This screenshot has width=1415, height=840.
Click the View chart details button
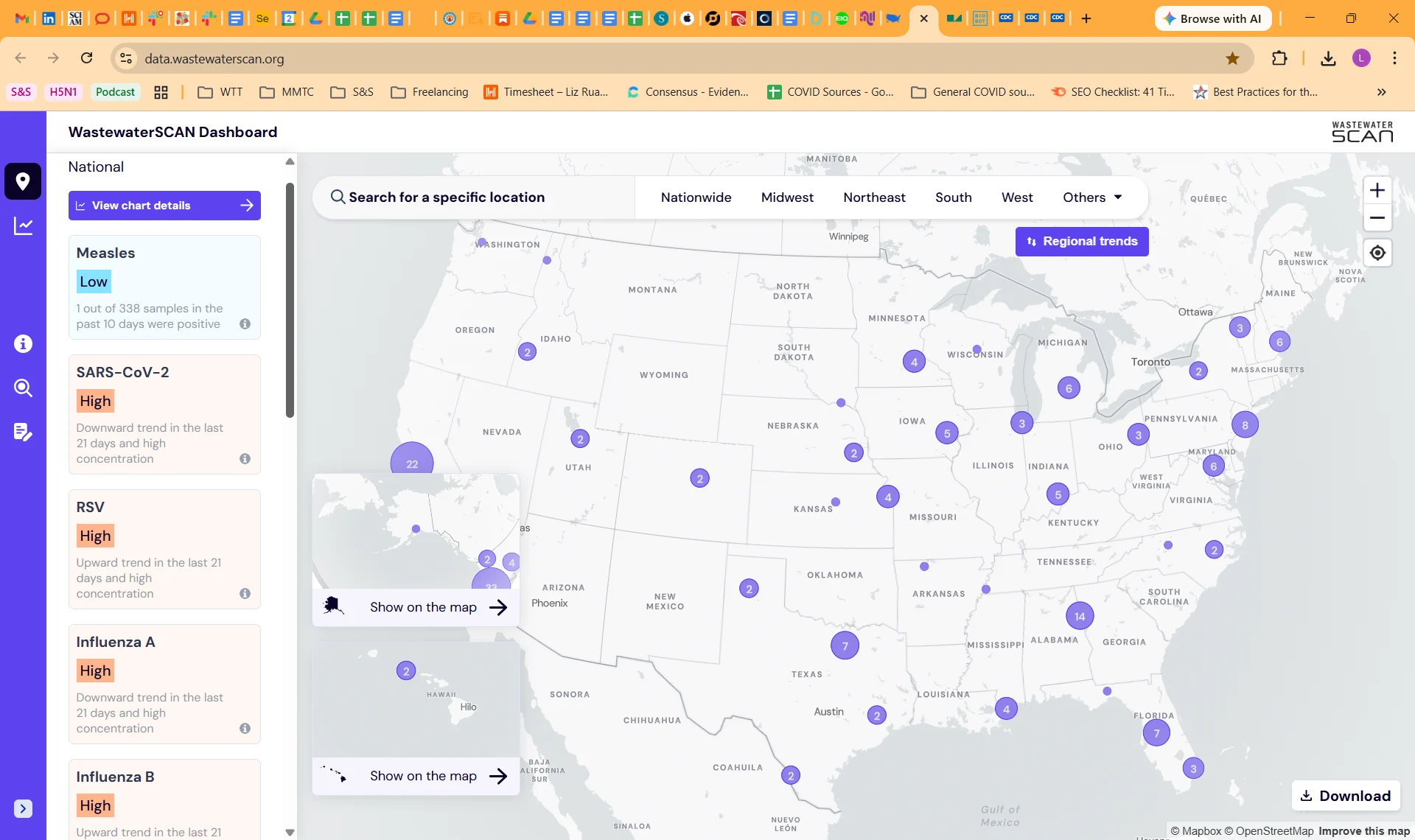tap(164, 205)
